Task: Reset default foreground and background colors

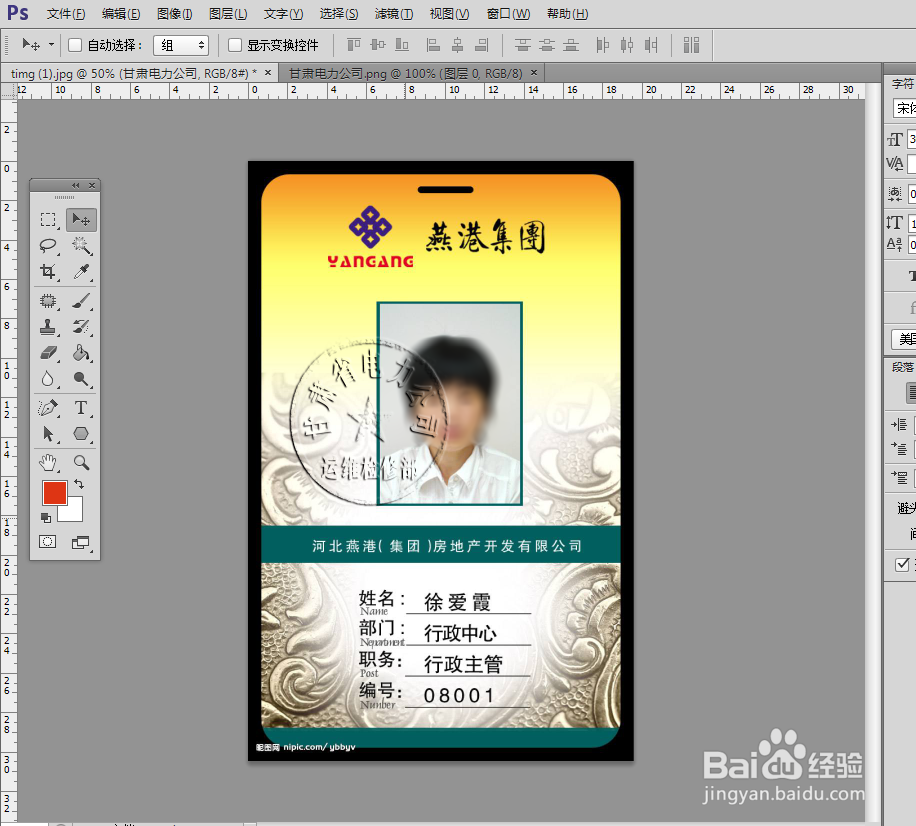Action: pyautogui.click(x=46, y=518)
